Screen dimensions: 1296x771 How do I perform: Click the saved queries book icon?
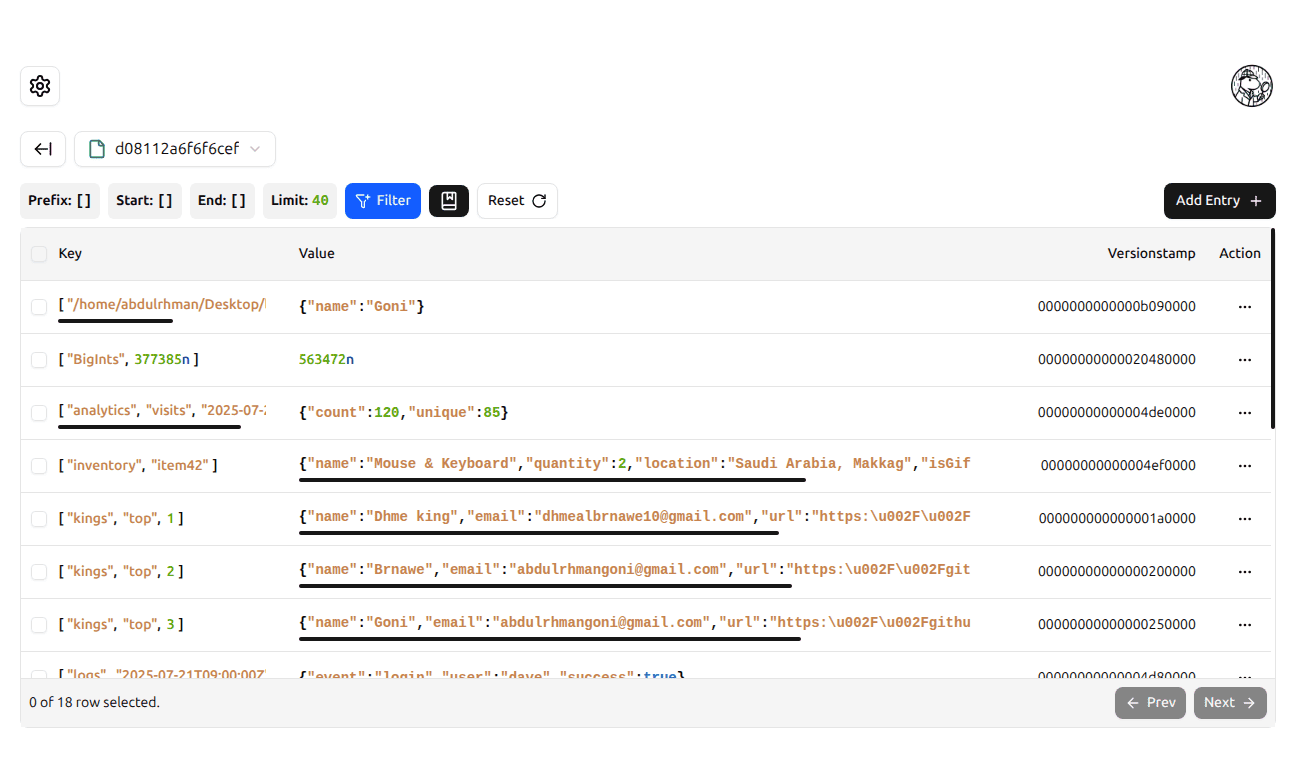click(448, 201)
